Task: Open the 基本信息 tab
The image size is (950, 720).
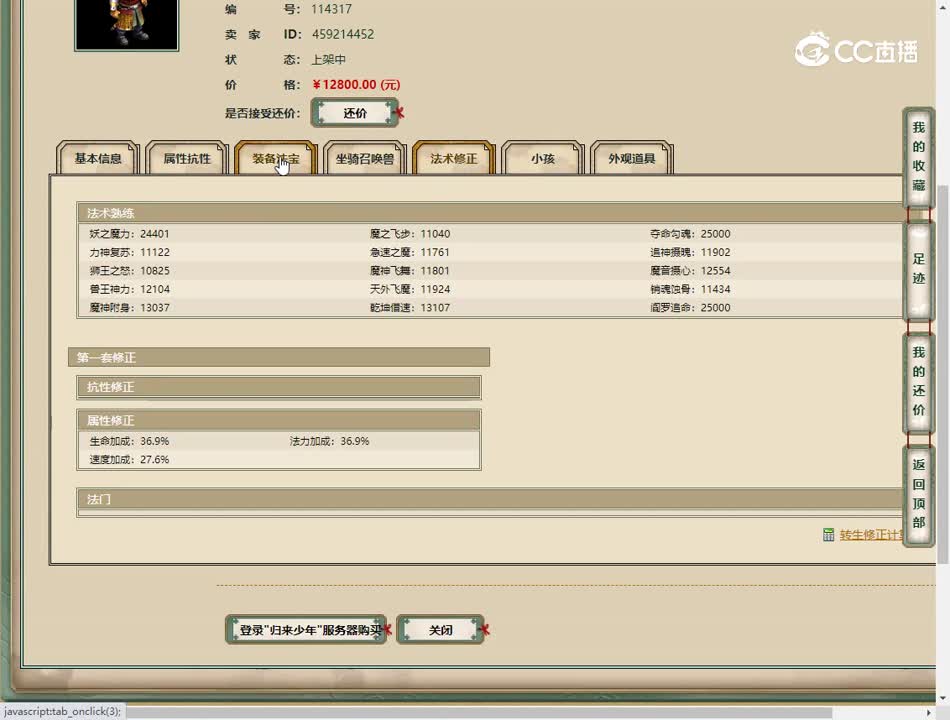Action: coord(98,158)
